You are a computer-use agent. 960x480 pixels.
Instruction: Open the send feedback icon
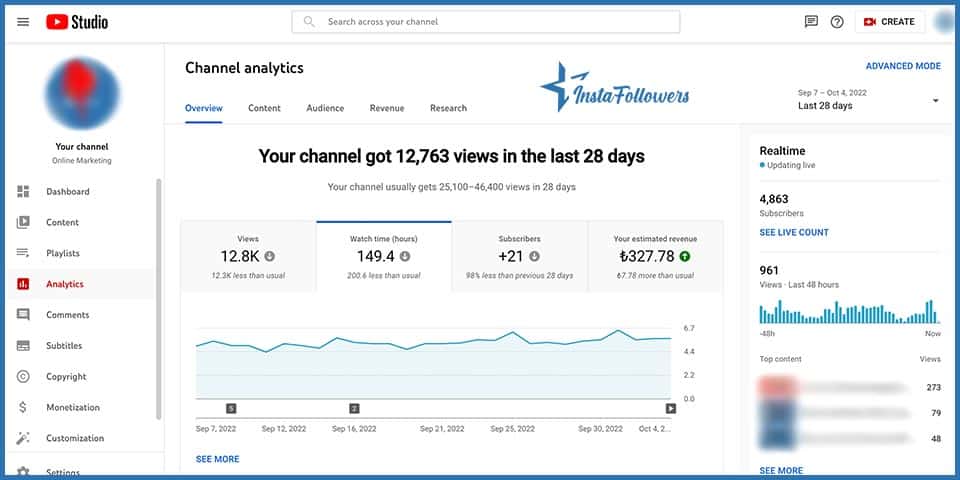811,22
